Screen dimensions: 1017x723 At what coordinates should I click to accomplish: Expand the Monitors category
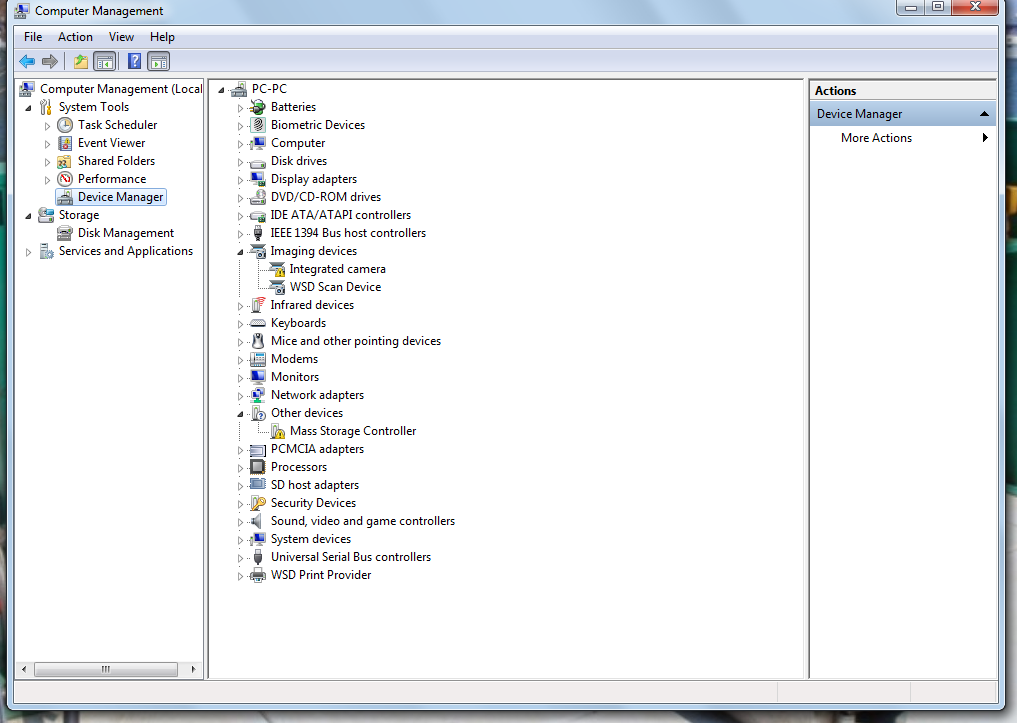coord(240,378)
